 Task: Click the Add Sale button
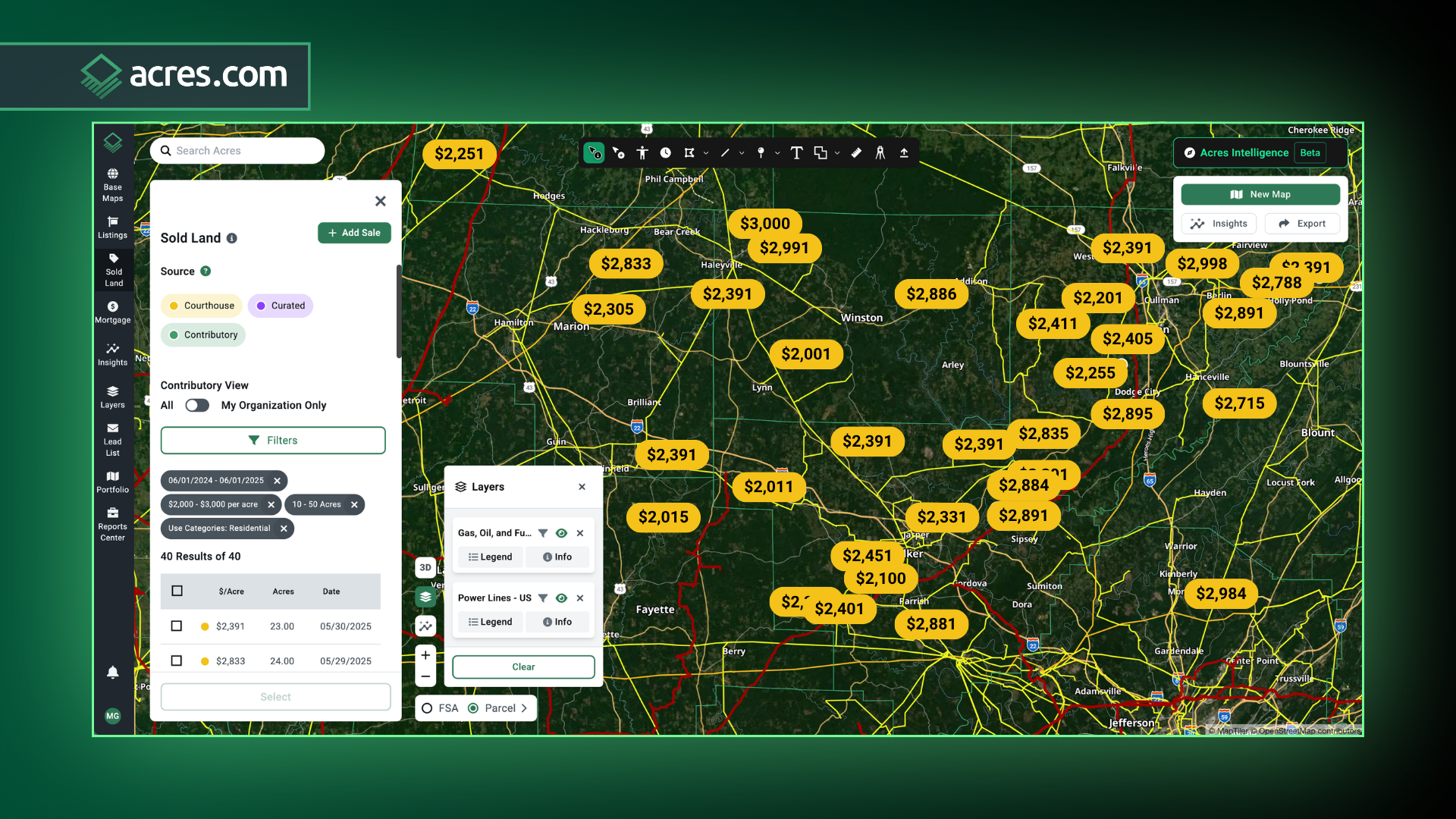[x=354, y=233]
